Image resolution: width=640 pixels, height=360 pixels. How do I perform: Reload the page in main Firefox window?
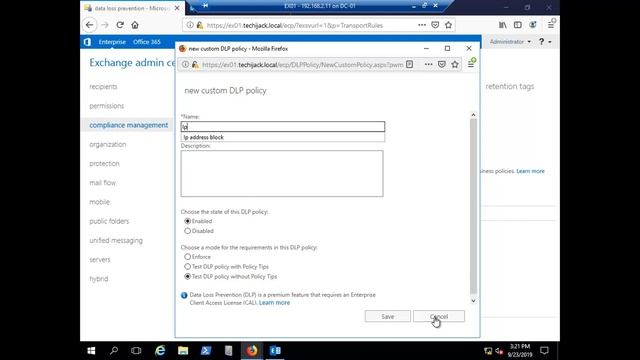tap(120, 25)
